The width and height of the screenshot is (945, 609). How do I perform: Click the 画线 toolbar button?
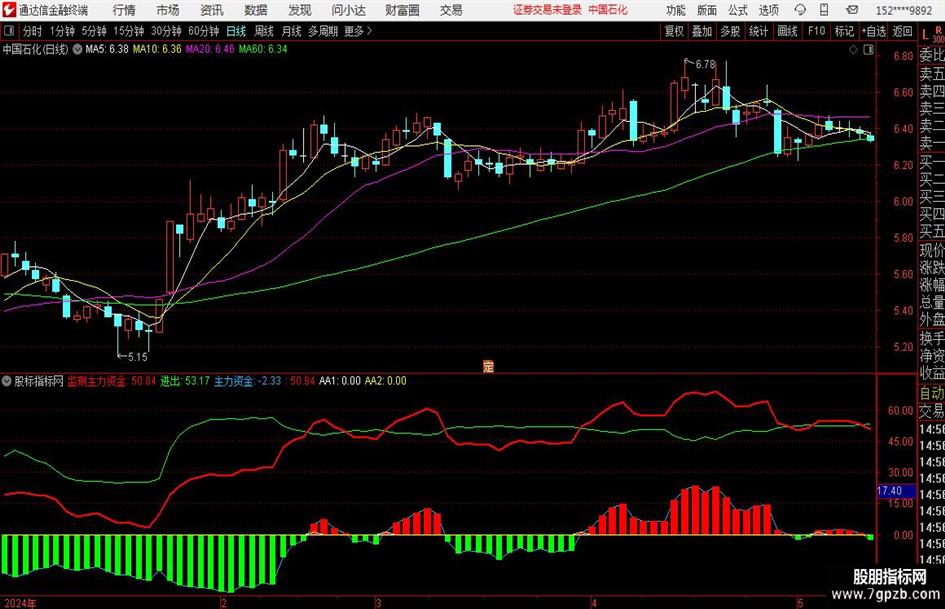[787, 31]
